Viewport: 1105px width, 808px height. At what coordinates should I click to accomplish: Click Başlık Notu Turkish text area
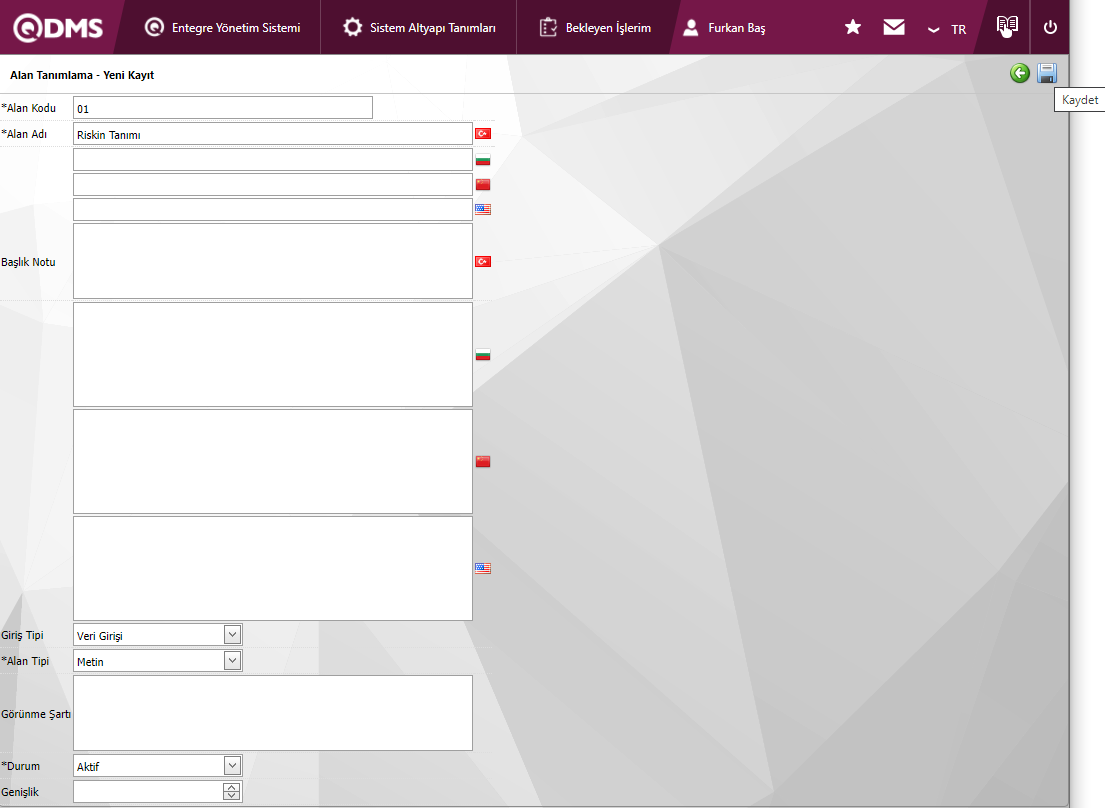(x=273, y=261)
